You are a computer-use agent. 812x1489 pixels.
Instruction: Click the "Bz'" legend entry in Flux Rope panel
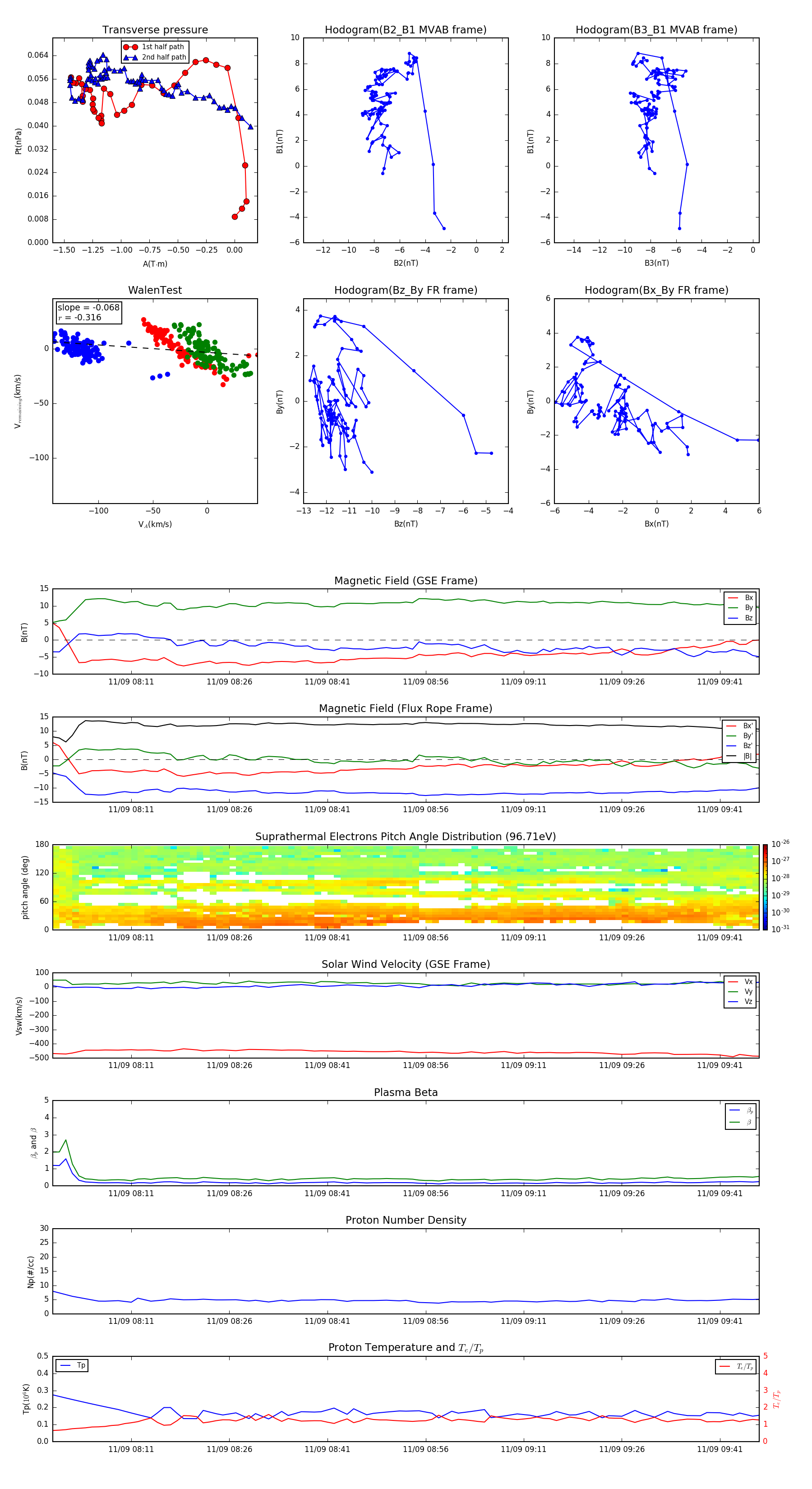pos(740,746)
